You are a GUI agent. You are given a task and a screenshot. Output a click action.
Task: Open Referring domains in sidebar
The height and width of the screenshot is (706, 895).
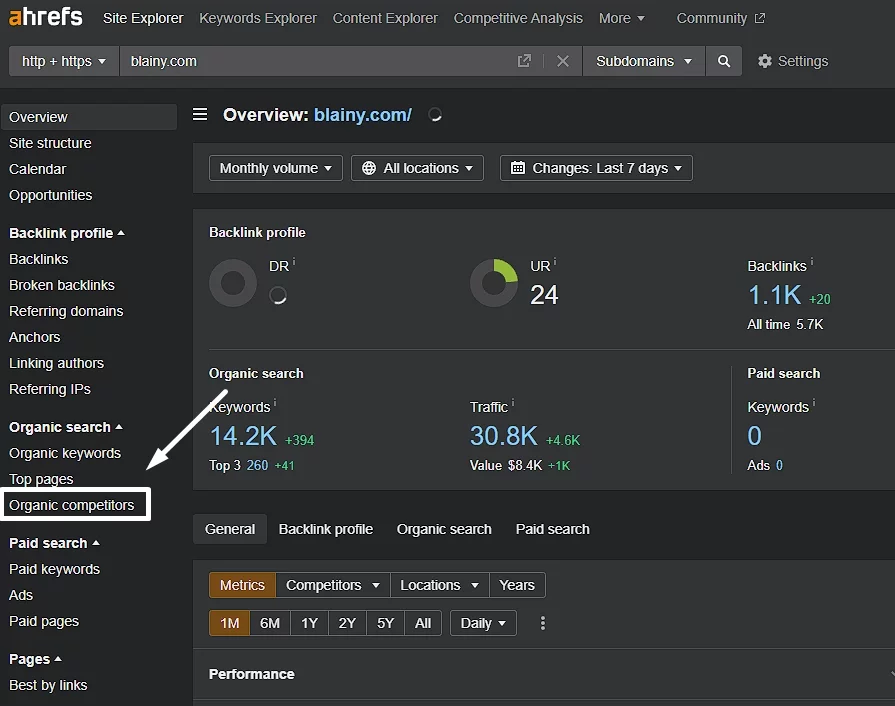66,311
